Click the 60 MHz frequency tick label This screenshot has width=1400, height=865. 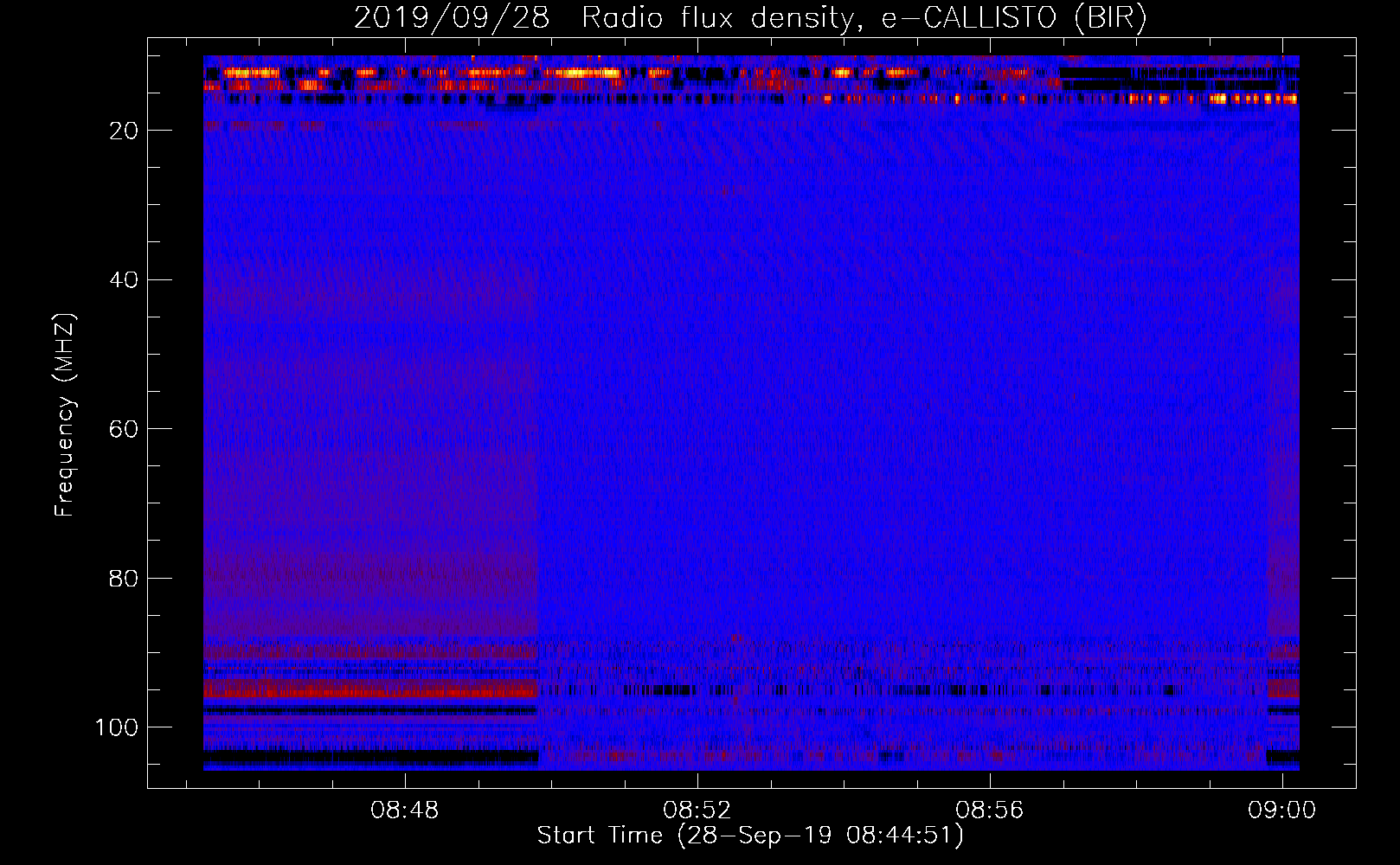tap(124, 429)
